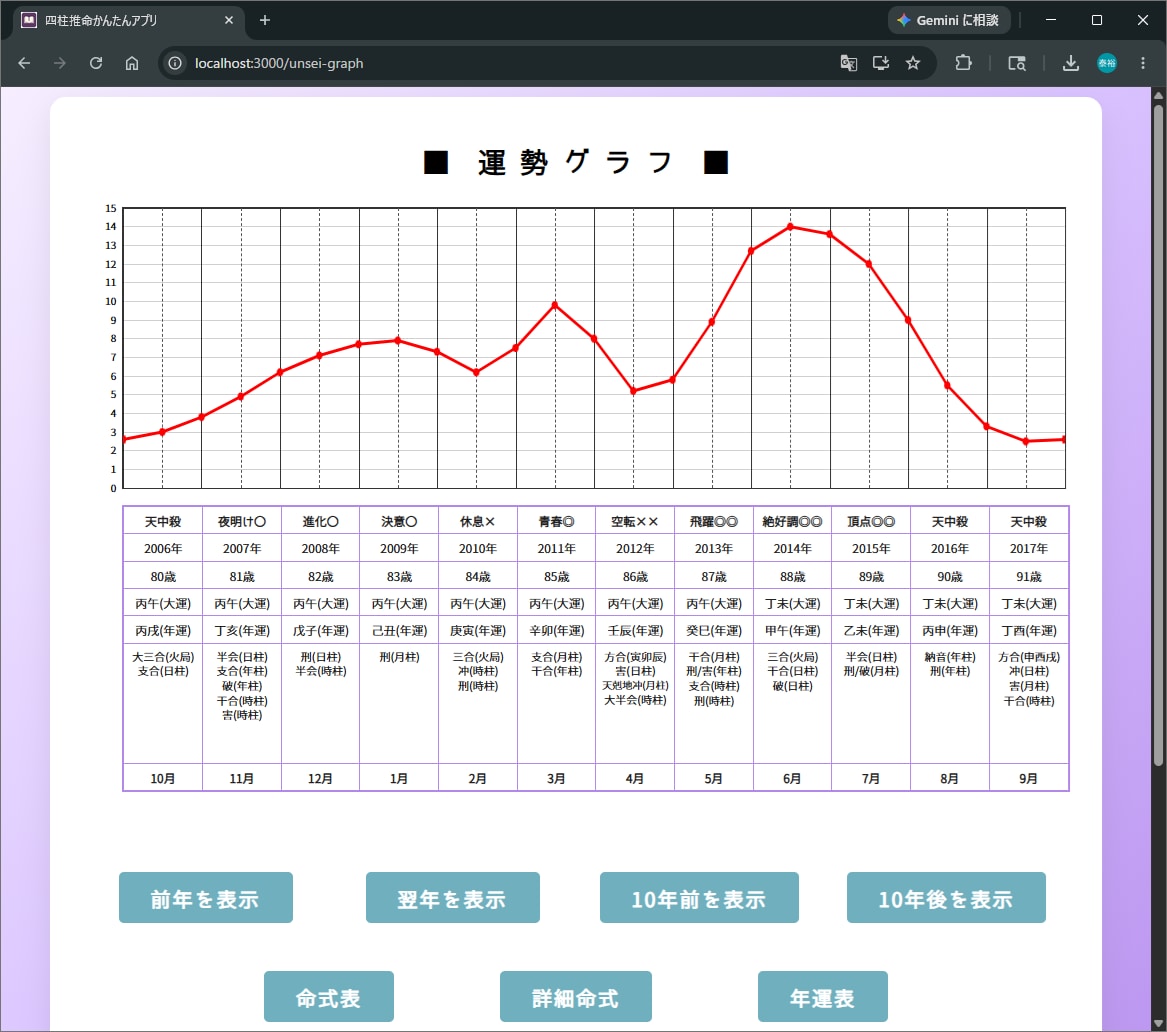Open a new tab with plus button
This screenshot has width=1167, height=1032.
265,20
